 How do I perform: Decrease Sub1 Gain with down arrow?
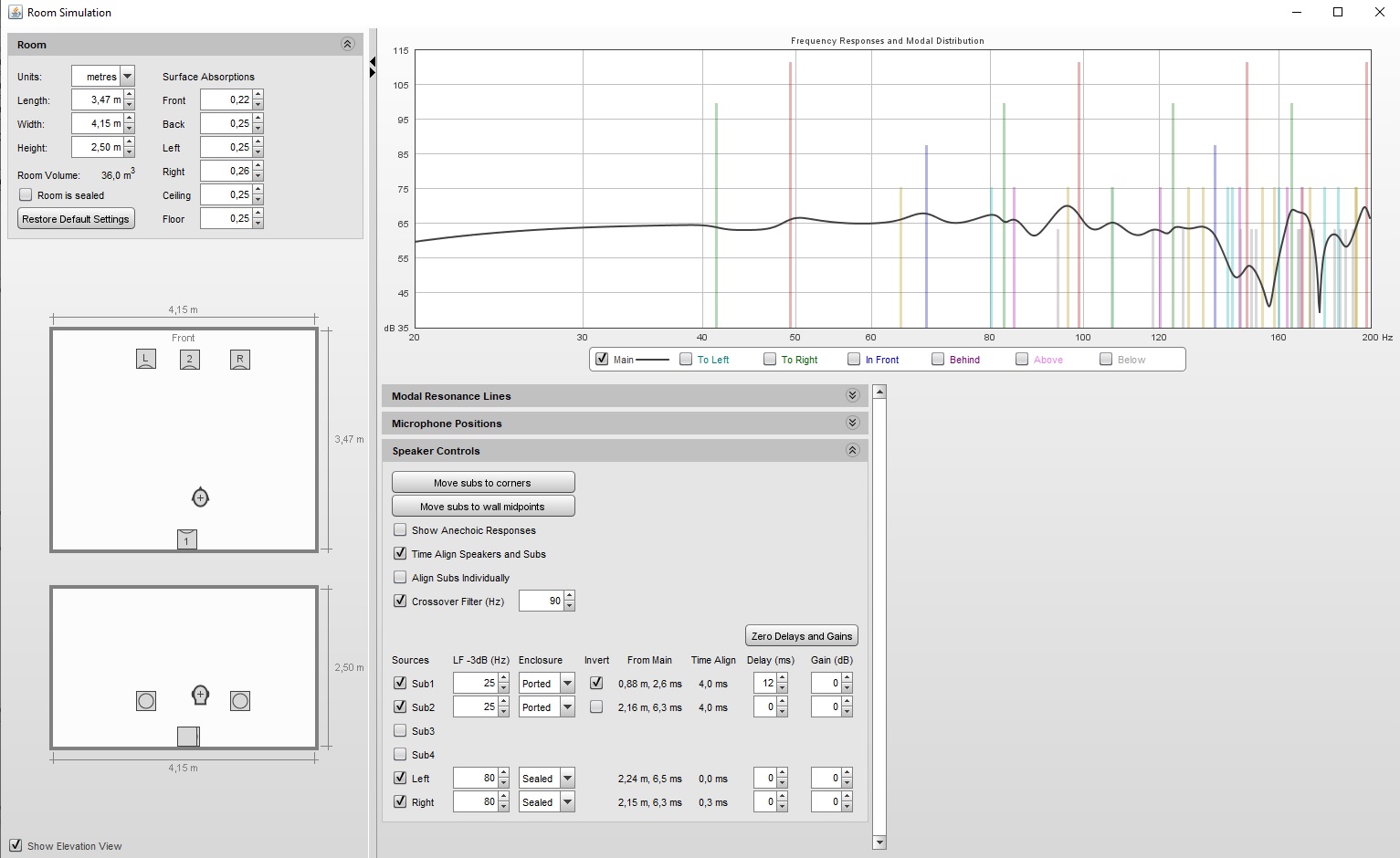847,688
